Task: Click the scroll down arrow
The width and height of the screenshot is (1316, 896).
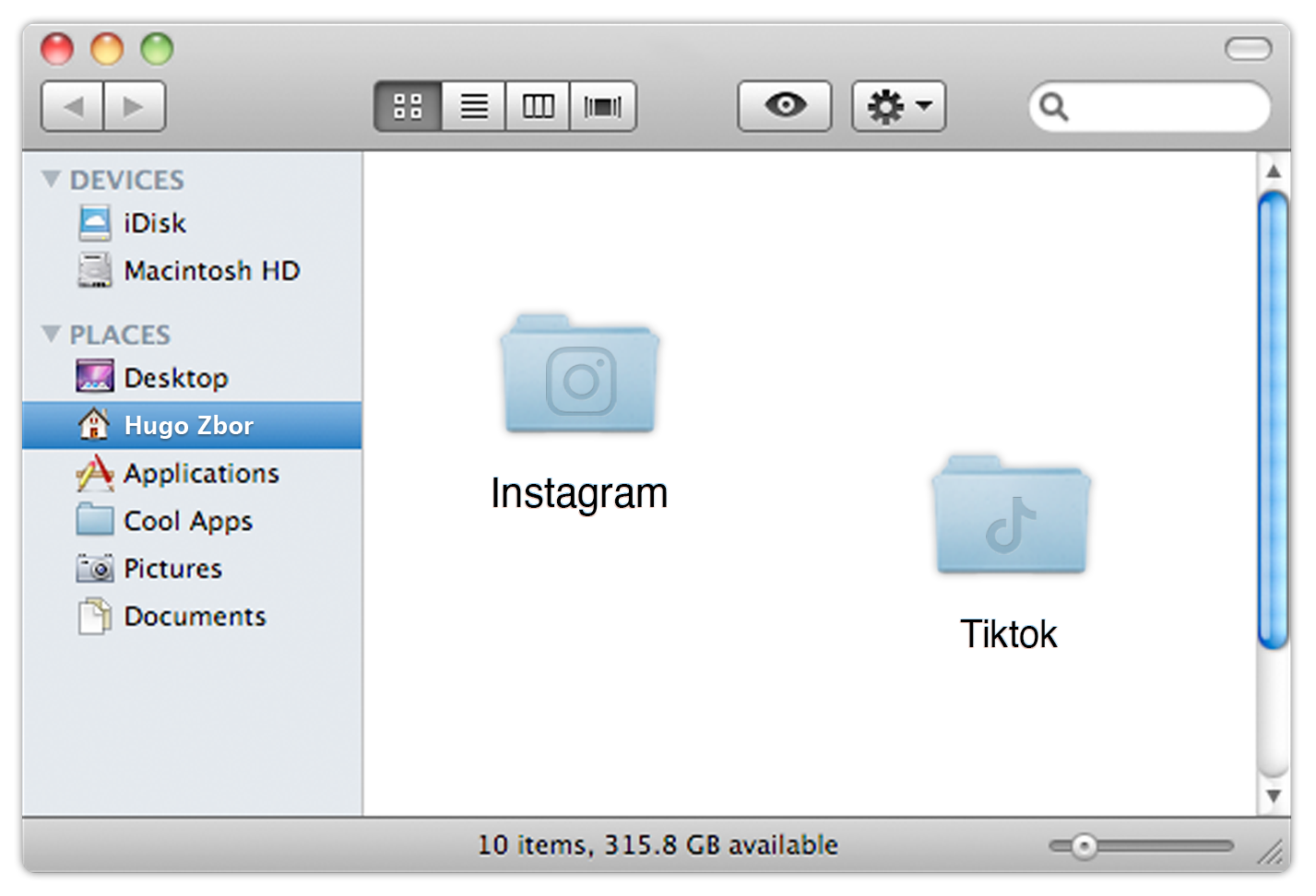Action: coord(1274,796)
